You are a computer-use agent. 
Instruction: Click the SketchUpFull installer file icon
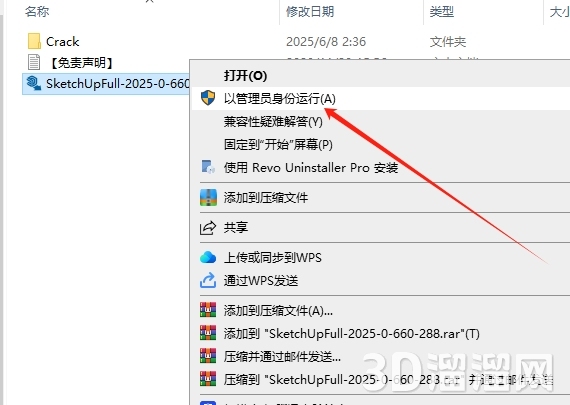[x=34, y=83]
